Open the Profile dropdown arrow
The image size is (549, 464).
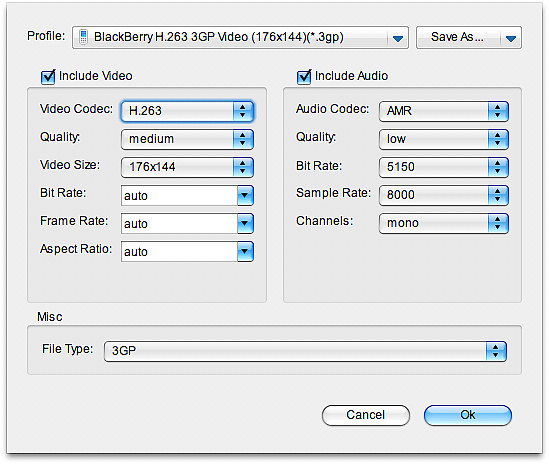[398, 38]
